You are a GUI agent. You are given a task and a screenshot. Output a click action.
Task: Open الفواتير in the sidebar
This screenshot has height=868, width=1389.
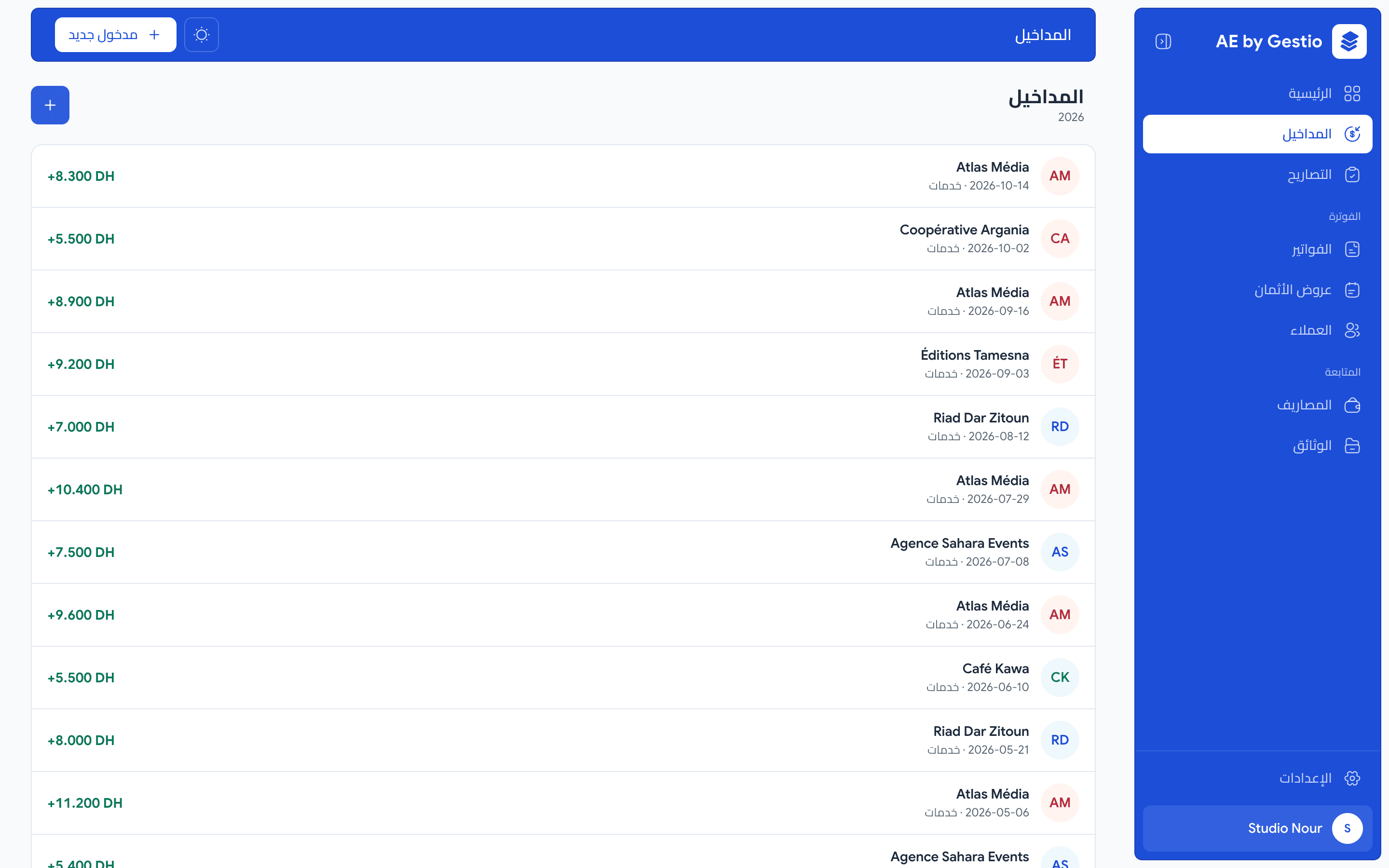click(x=1257, y=249)
